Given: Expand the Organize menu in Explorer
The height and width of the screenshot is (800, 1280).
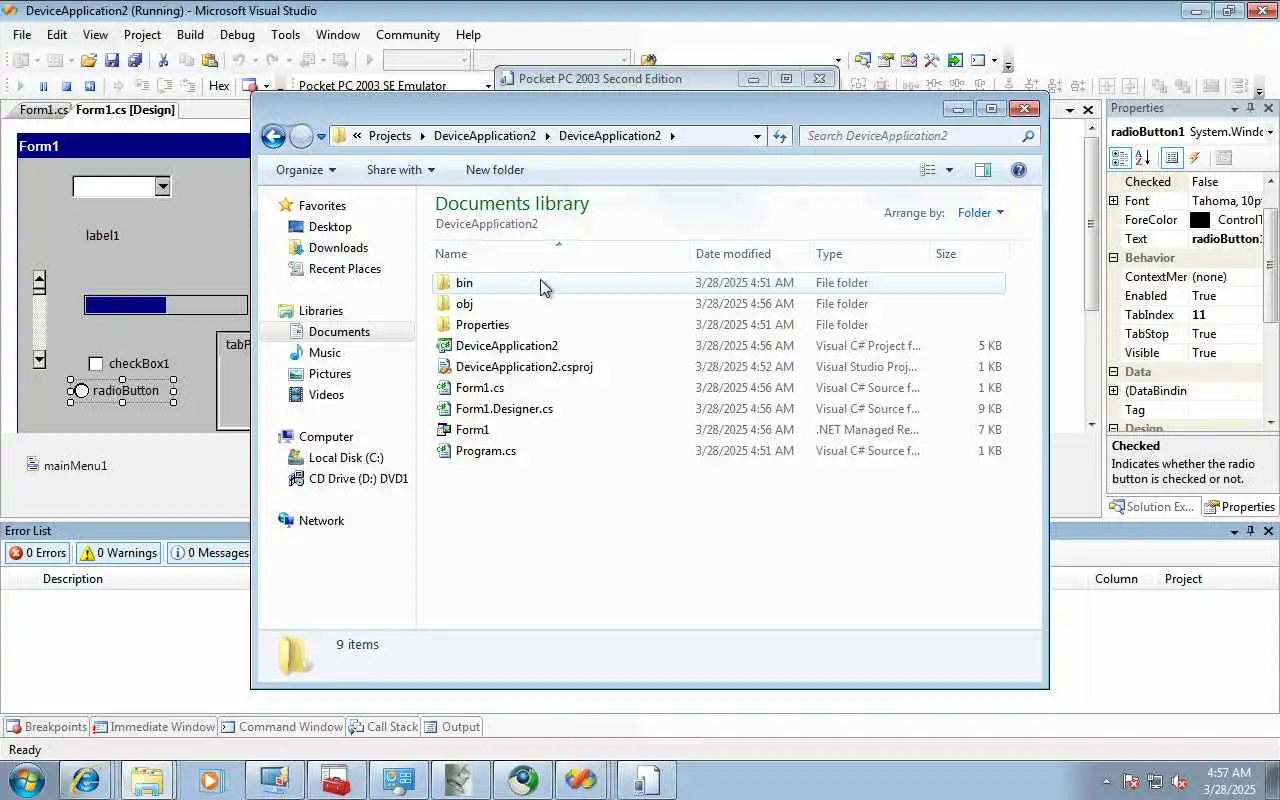Looking at the screenshot, I should point(306,170).
